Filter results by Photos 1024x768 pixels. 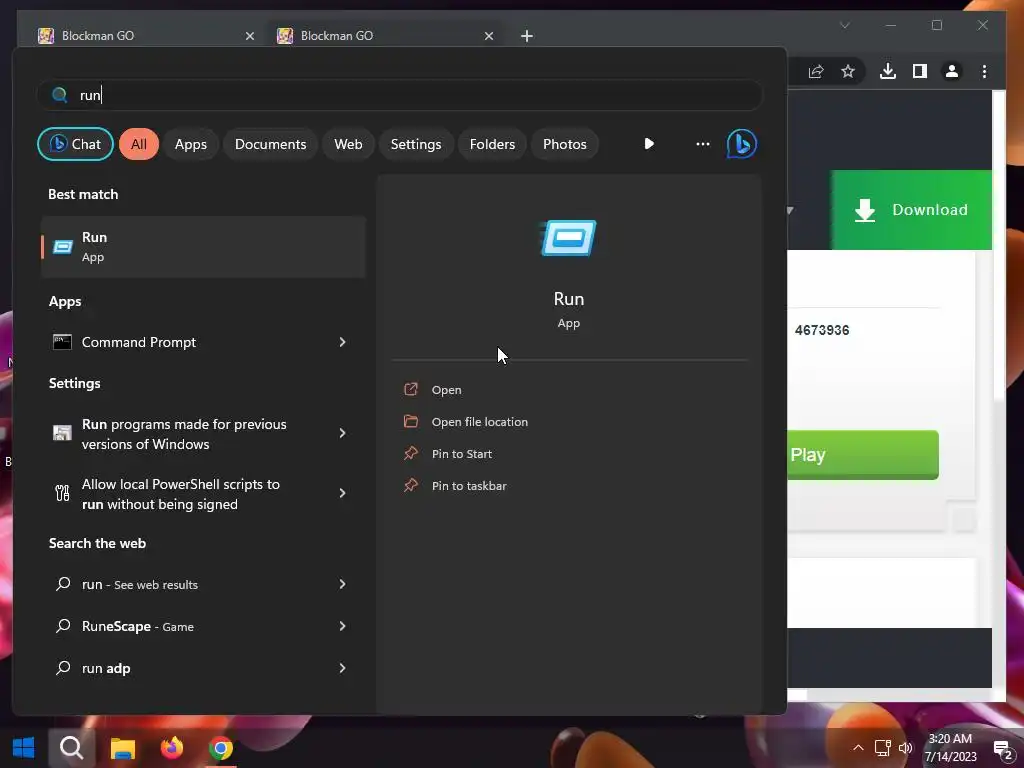(x=564, y=144)
